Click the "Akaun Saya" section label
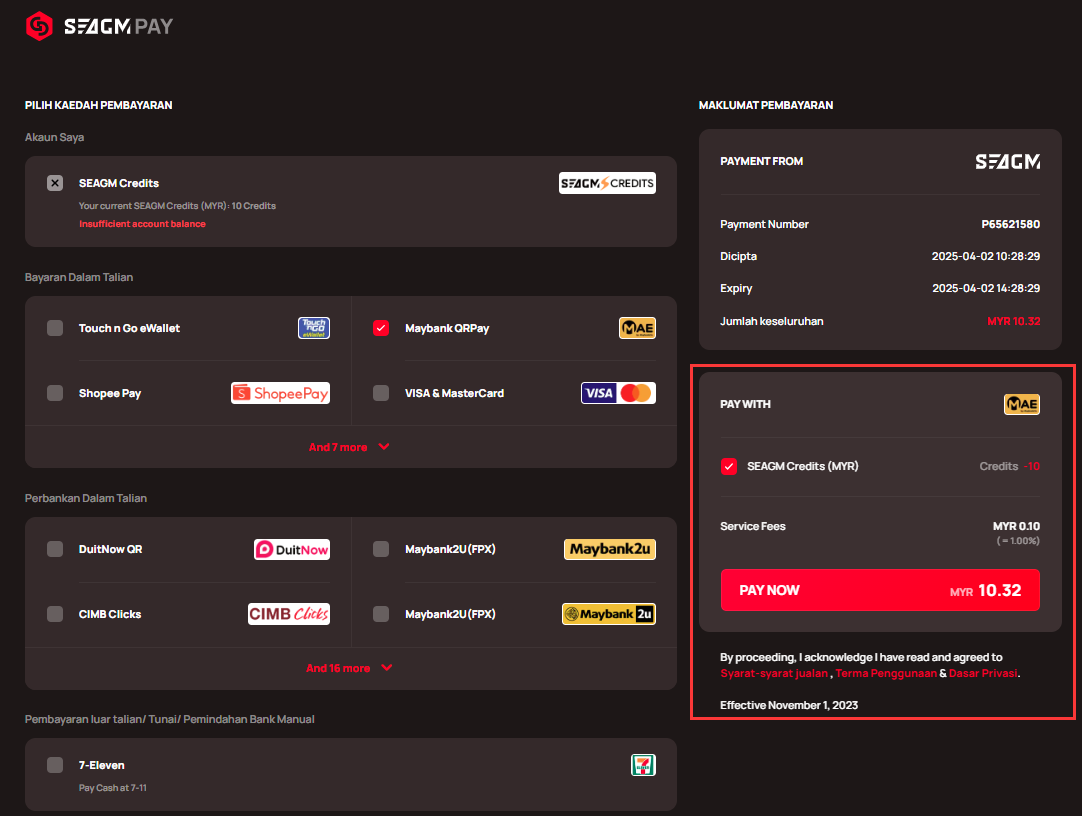The image size is (1082, 816). click(x=55, y=137)
